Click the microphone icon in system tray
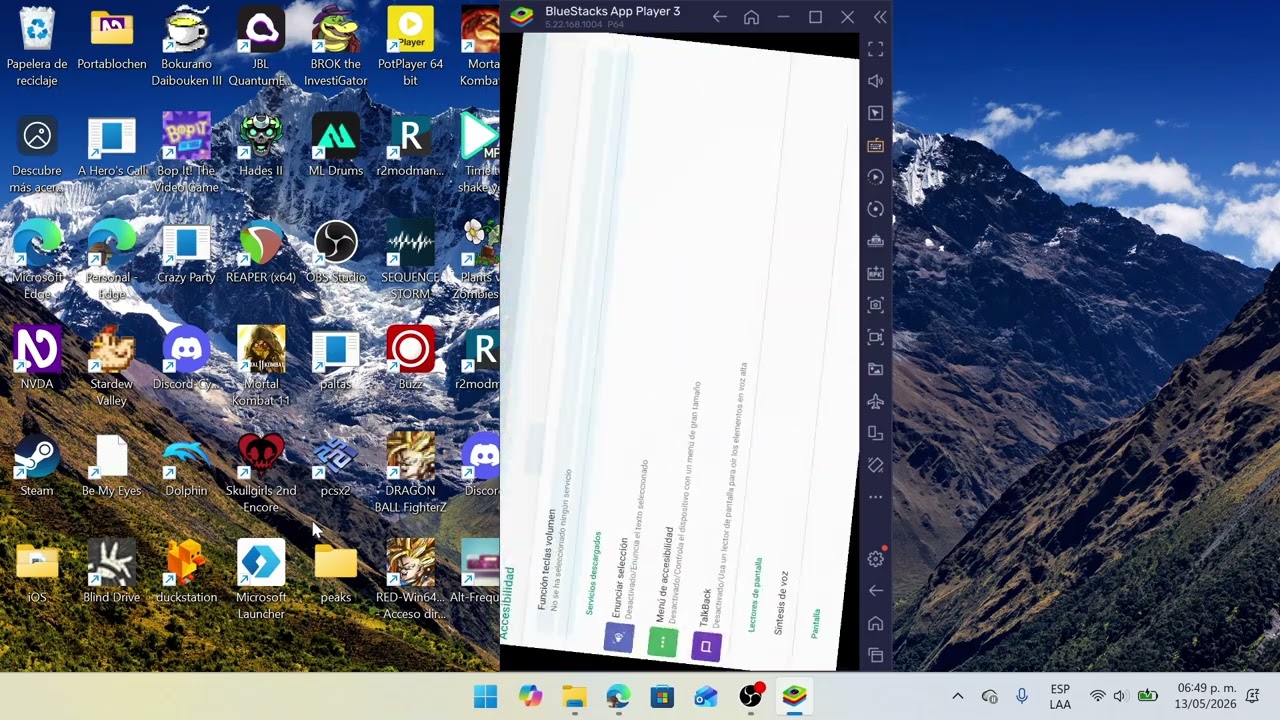Viewport: 1280px width, 720px height. pos(1022,696)
